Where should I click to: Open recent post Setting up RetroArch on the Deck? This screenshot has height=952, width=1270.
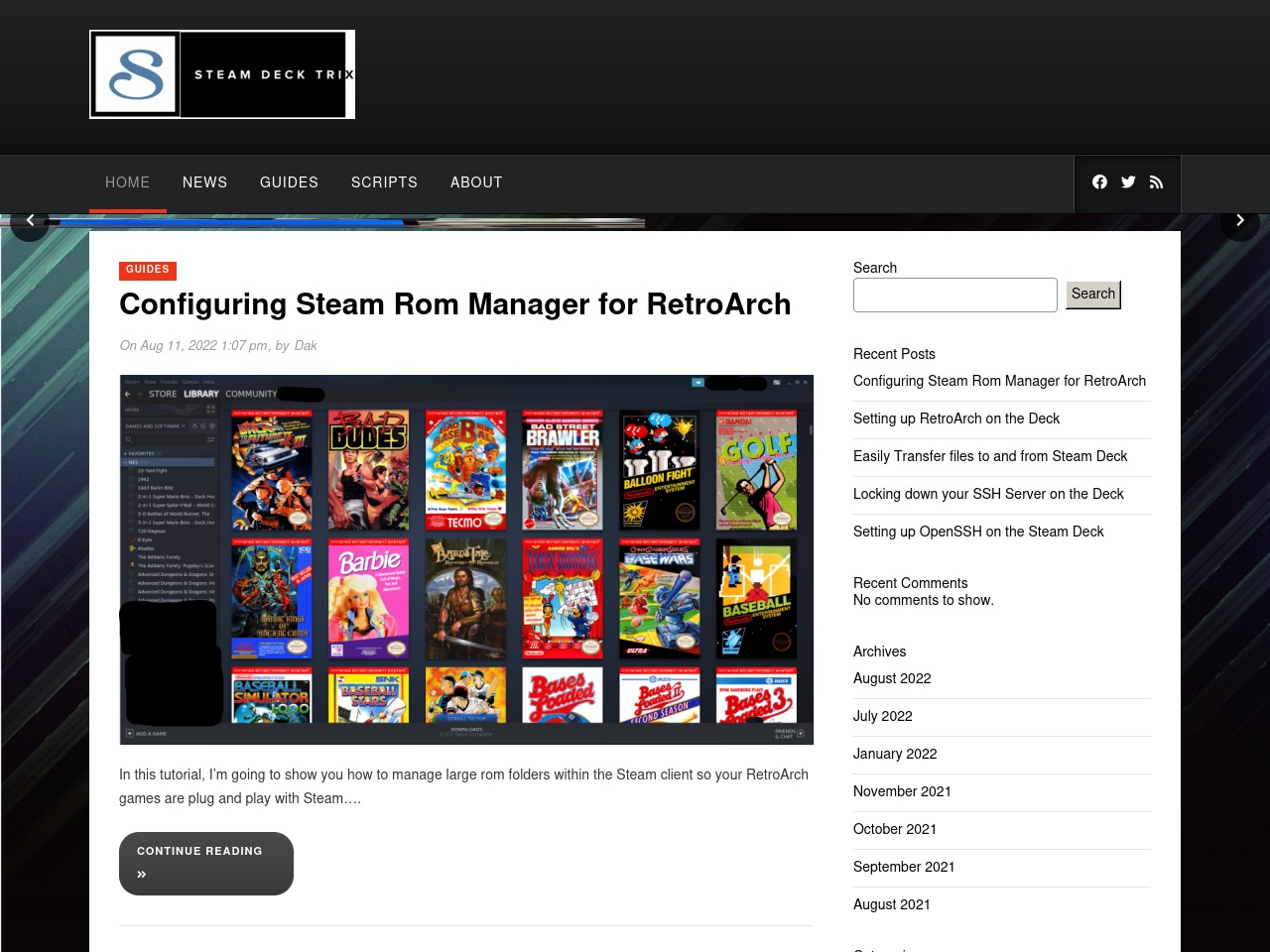click(956, 418)
